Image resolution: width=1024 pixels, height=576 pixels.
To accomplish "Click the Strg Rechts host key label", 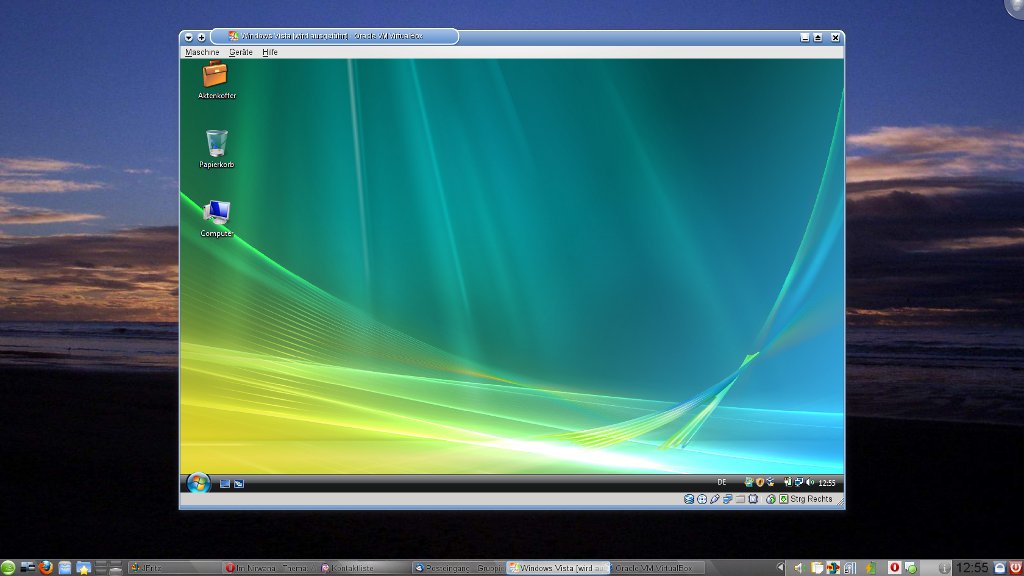I will click(811, 499).
